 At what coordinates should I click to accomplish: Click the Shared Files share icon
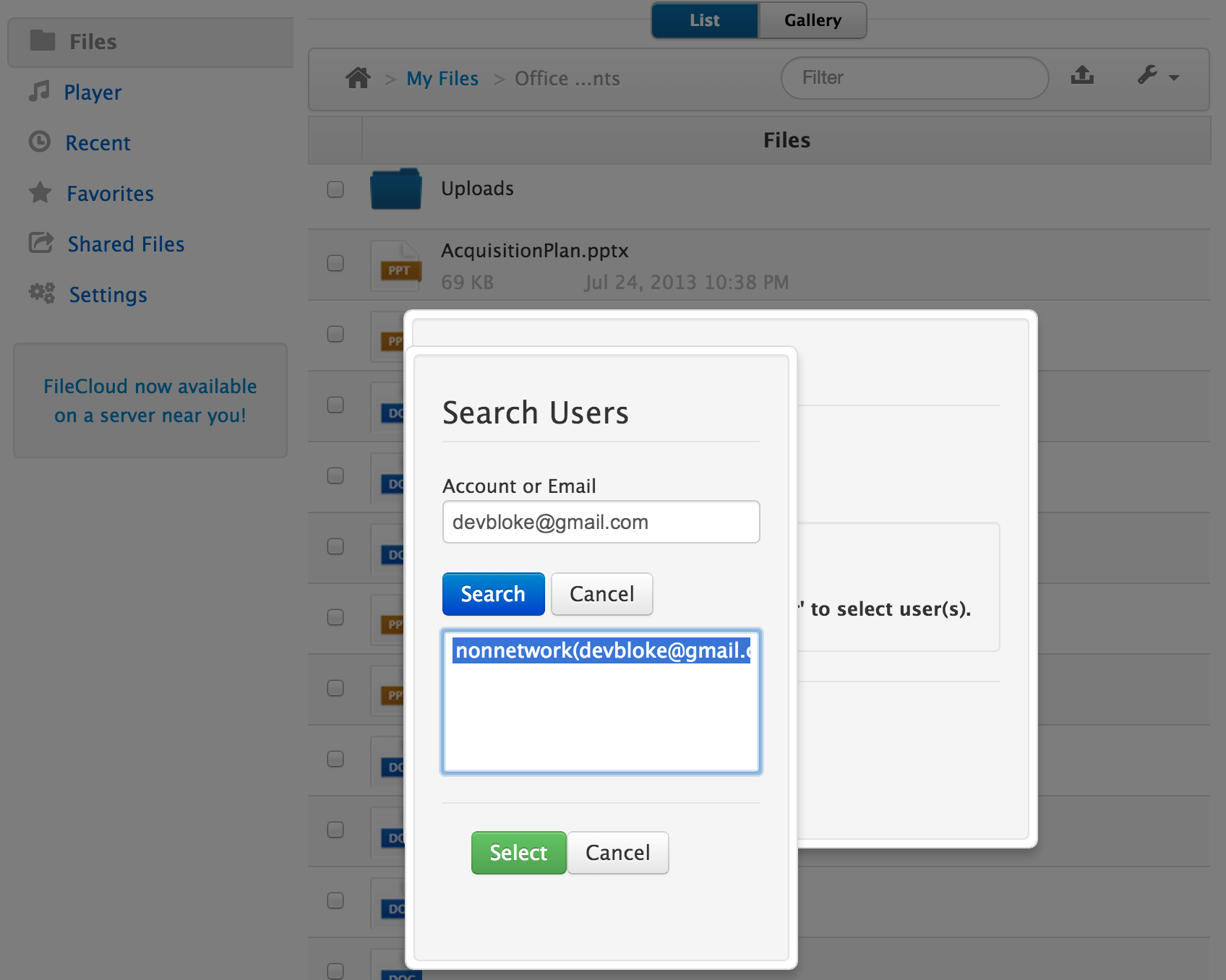coord(41,243)
